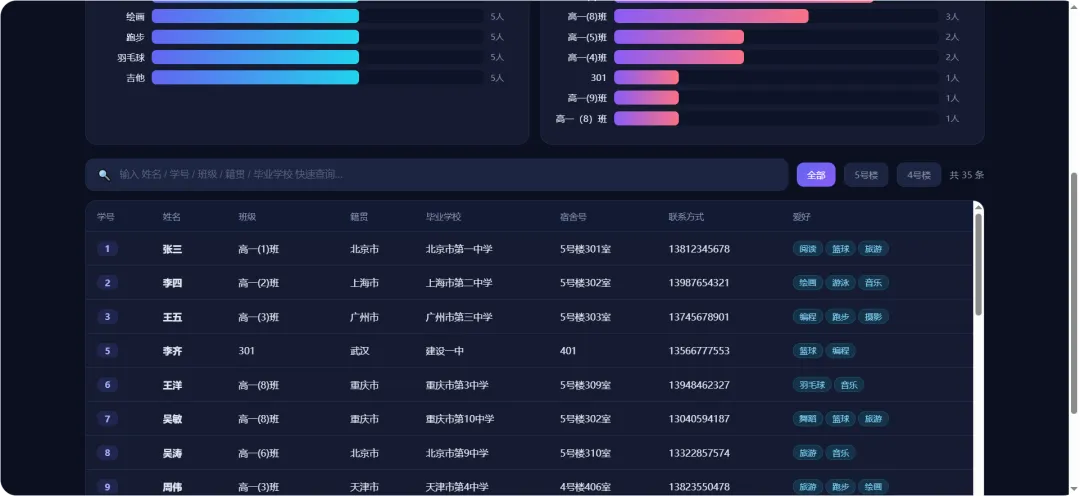Select the name 李四
This screenshot has width=1080, height=496.
[172, 283]
